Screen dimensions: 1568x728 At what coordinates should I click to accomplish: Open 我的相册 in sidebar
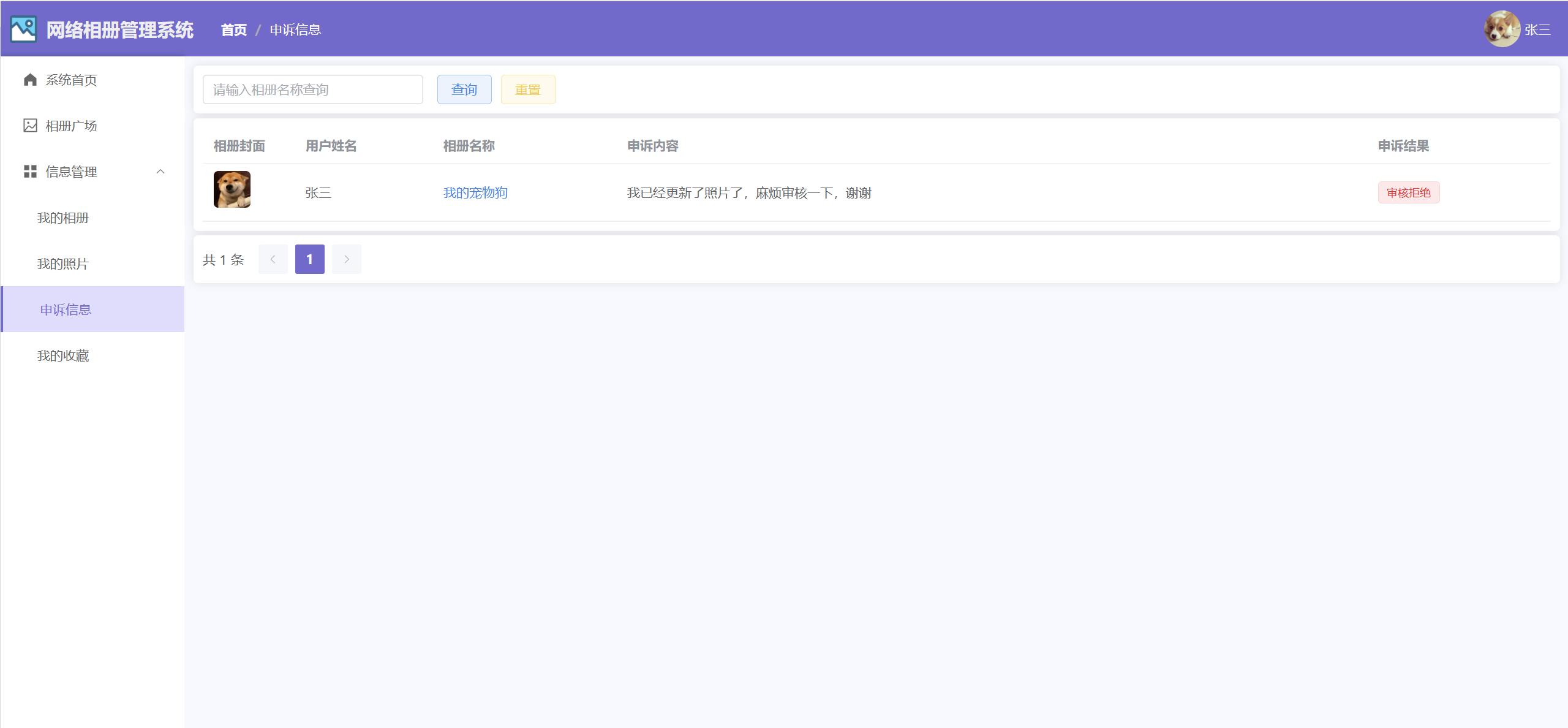tap(63, 218)
